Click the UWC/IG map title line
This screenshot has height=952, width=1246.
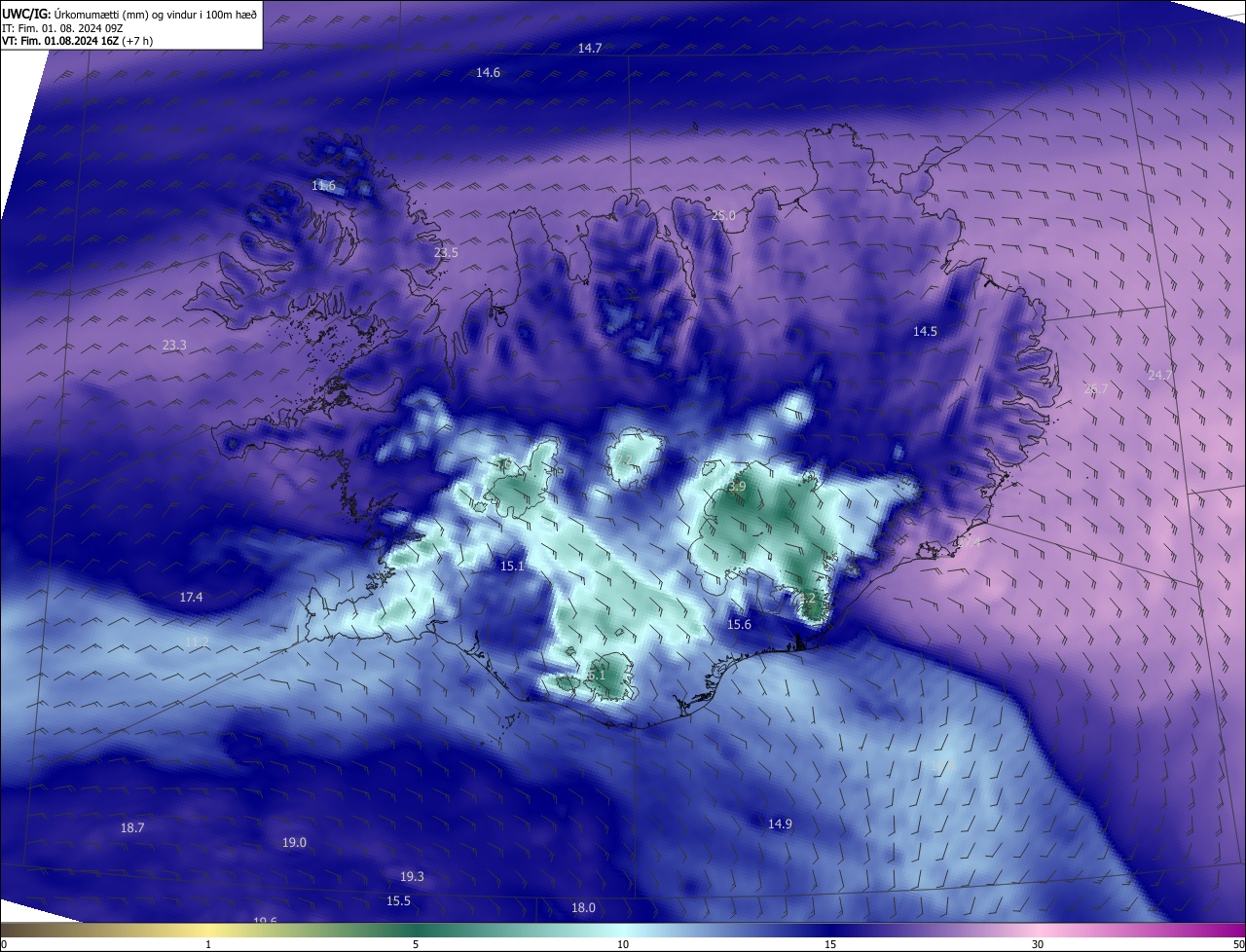point(129,14)
